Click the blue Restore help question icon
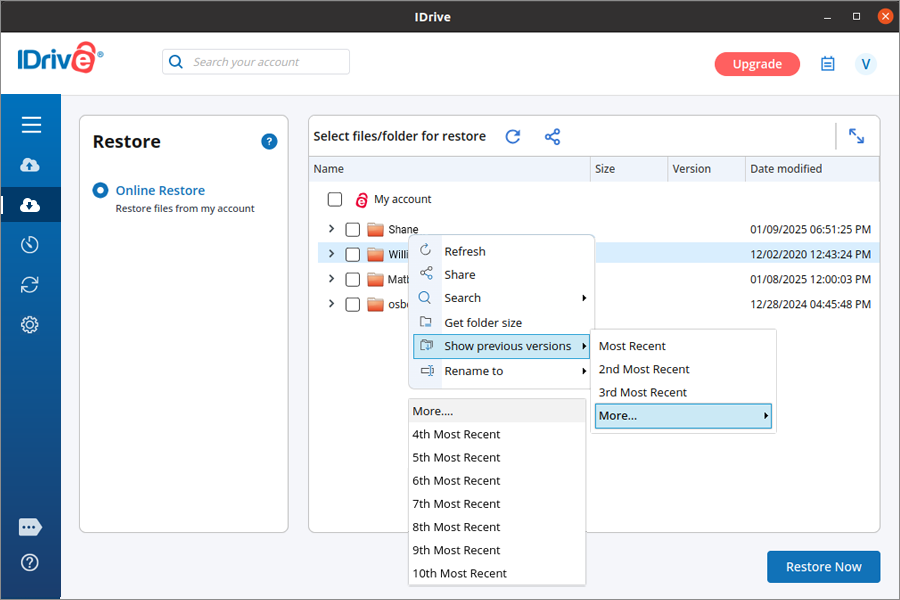Viewport: 900px width, 600px height. [x=269, y=142]
